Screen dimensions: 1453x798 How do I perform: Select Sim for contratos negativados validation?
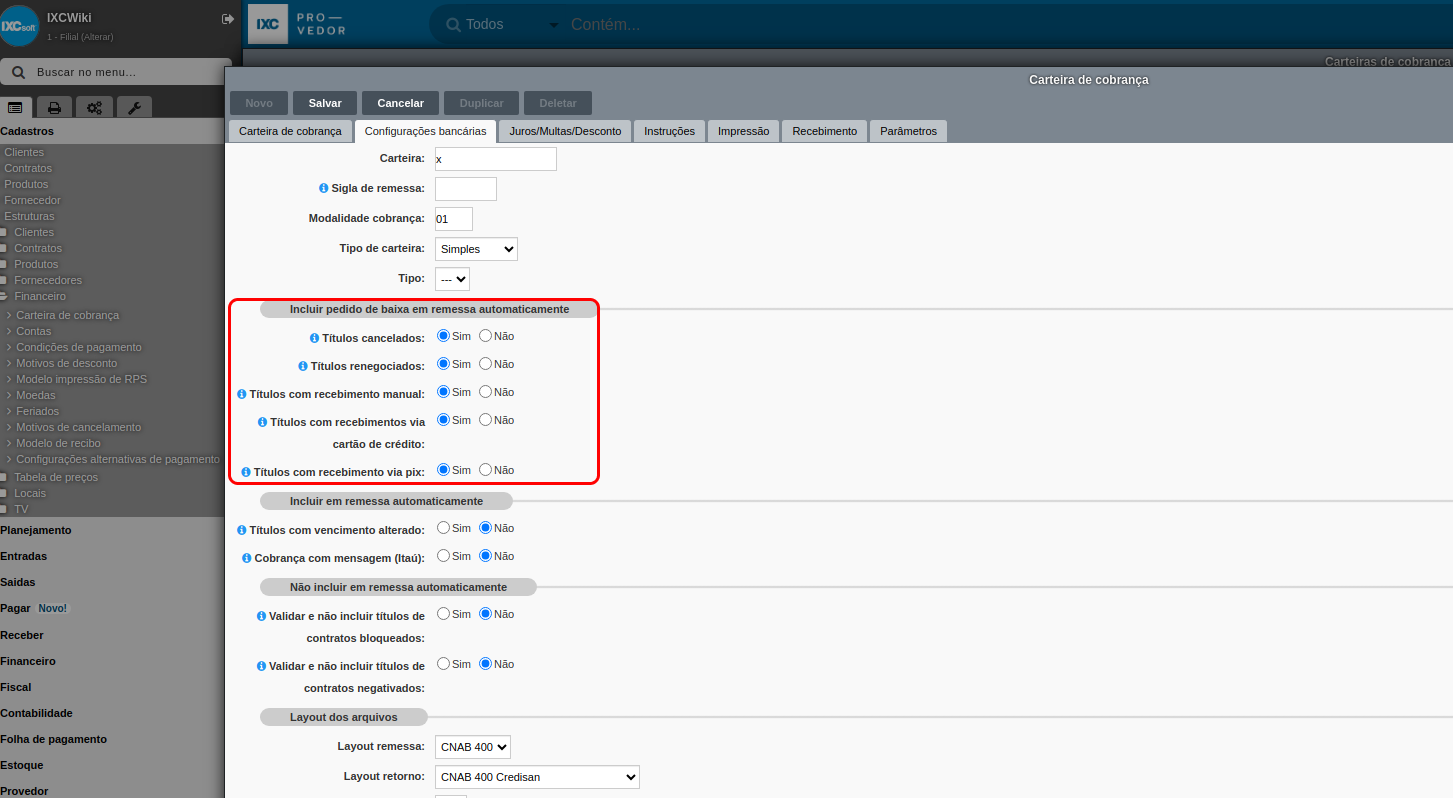point(443,664)
